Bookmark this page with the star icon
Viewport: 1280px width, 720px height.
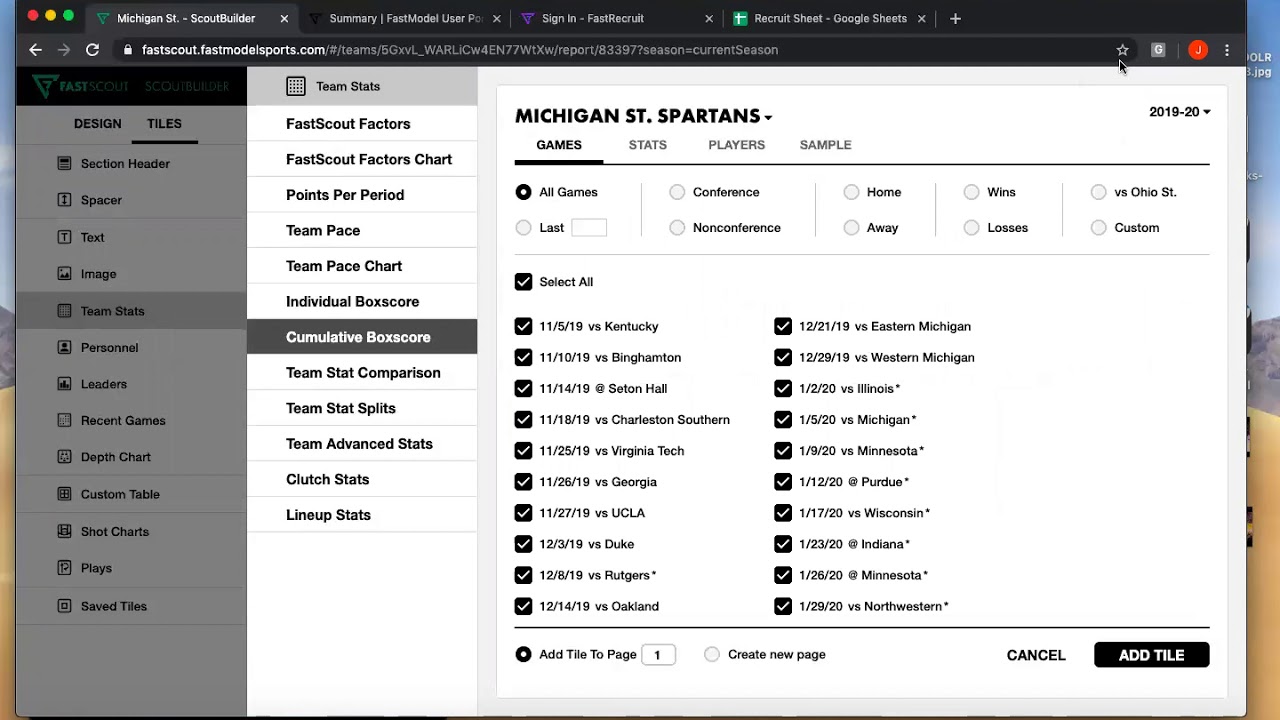coord(1122,50)
